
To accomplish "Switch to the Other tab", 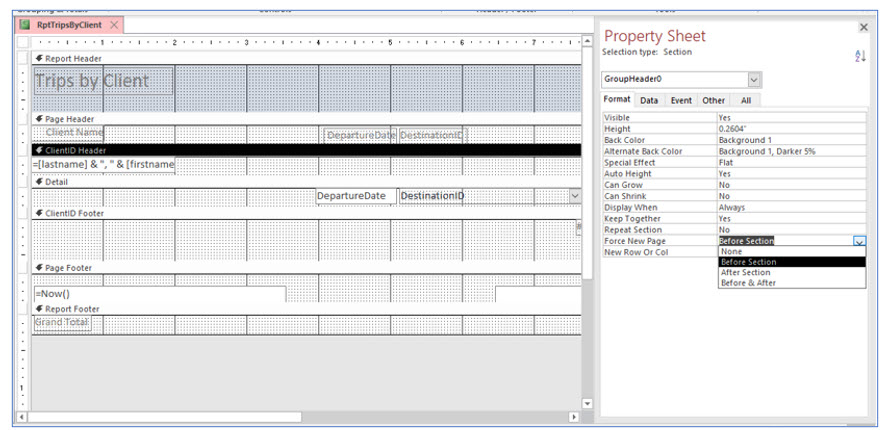I will [x=713, y=100].
